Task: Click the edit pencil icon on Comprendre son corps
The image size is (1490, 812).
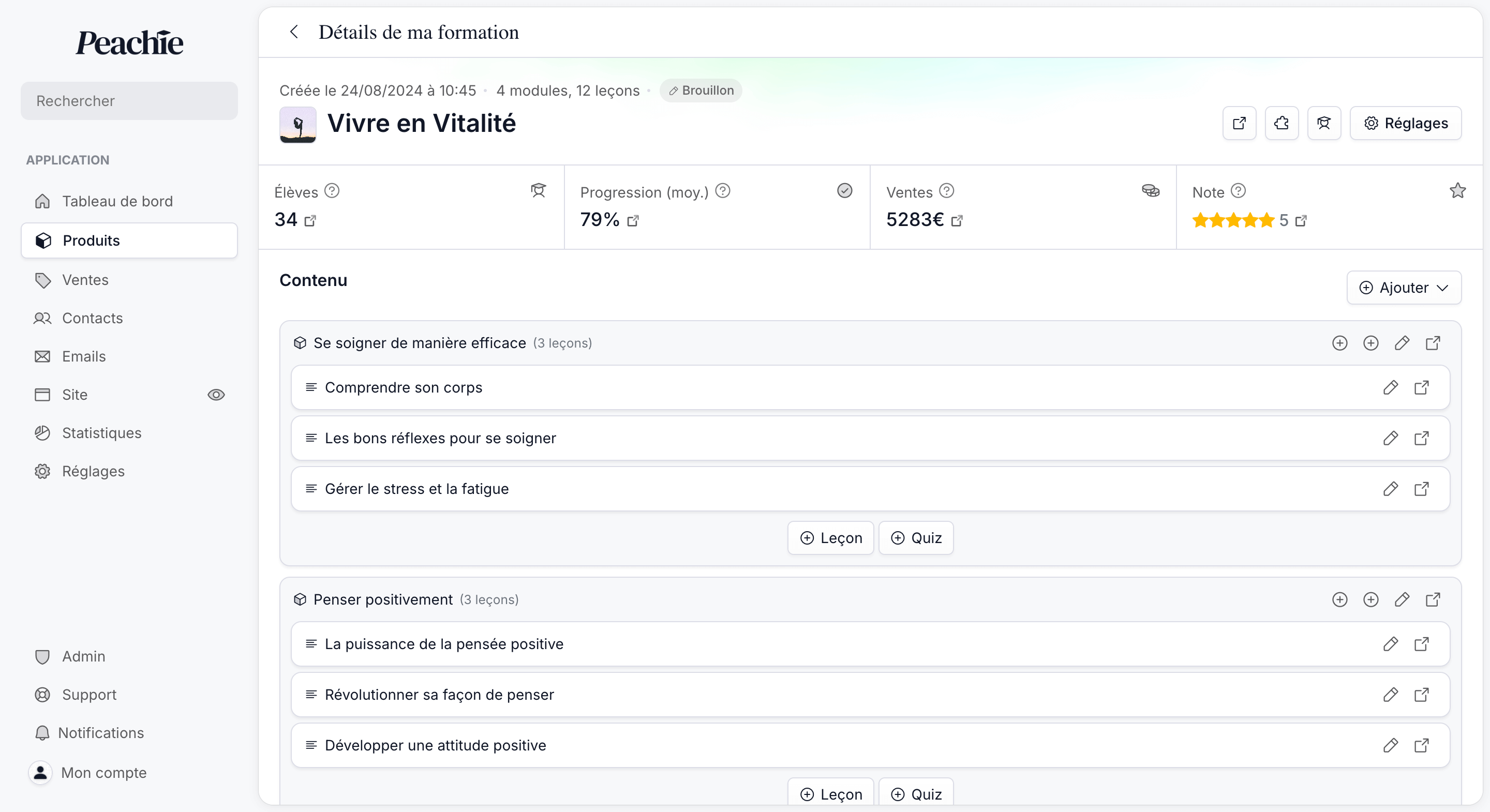Action: click(x=1390, y=387)
